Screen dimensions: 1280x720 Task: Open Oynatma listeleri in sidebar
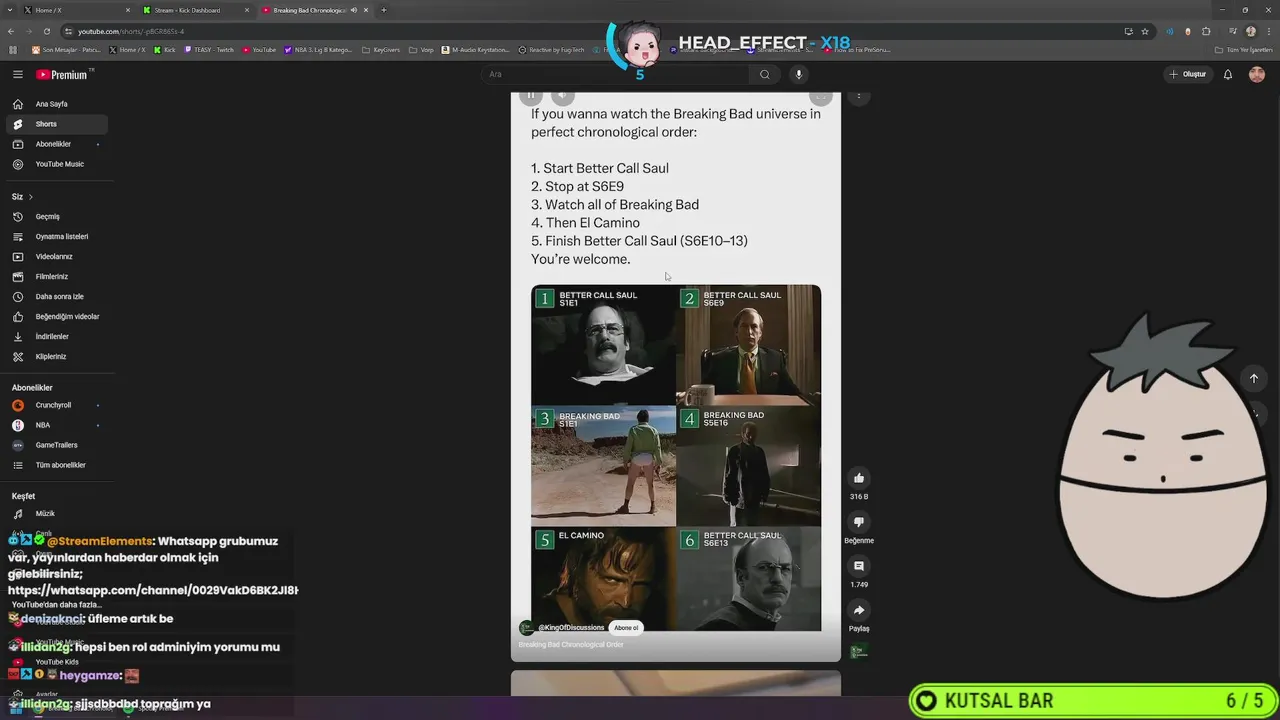click(57, 237)
